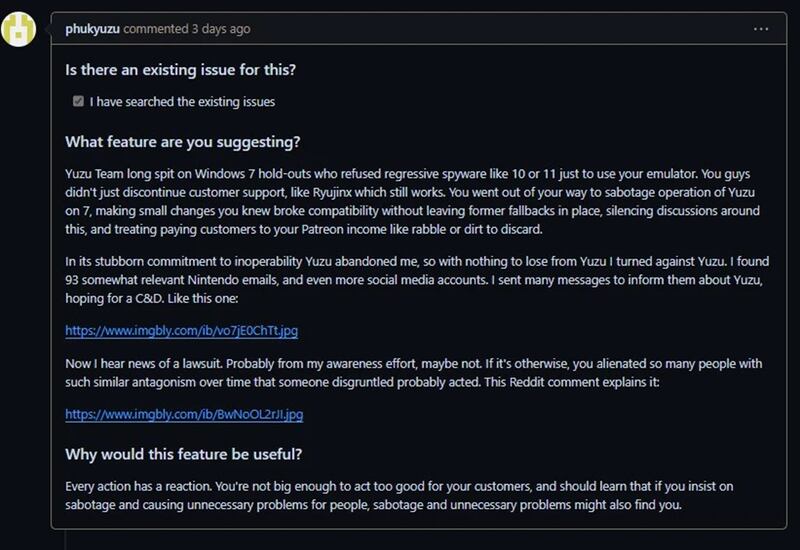Screen dimensions: 800x550
Task: Click the phukyuzu user avatar
Action: [x=19, y=29]
